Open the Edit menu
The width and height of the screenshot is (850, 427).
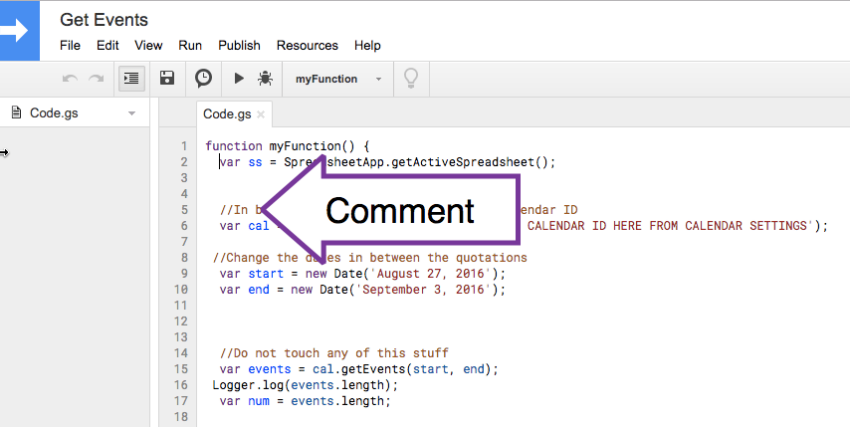pyautogui.click(x=107, y=45)
